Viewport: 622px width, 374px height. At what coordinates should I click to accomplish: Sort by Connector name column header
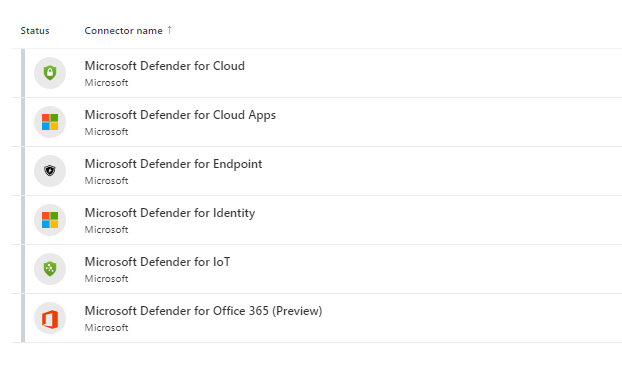123,31
